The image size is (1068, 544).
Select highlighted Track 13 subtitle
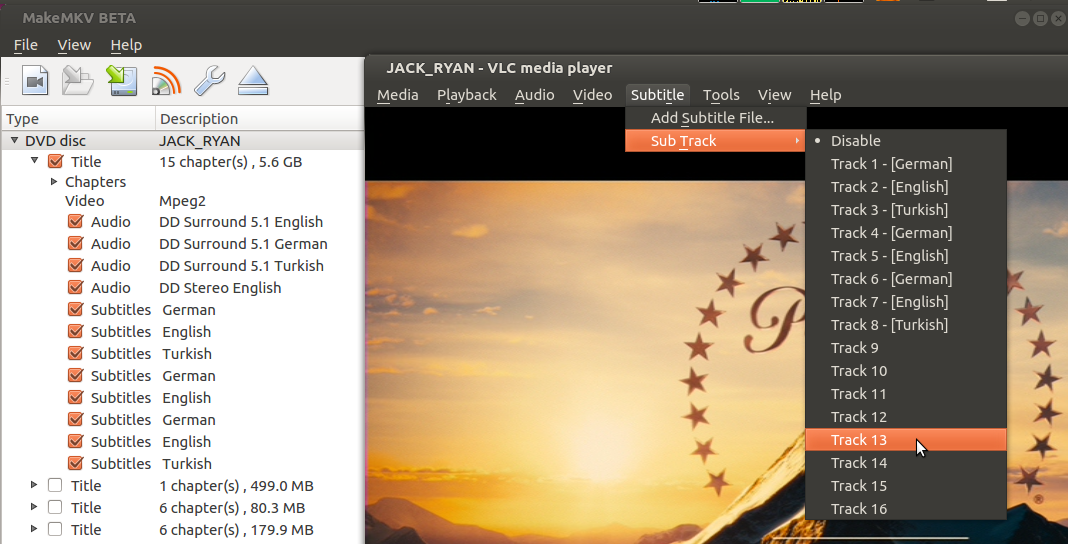906,440
